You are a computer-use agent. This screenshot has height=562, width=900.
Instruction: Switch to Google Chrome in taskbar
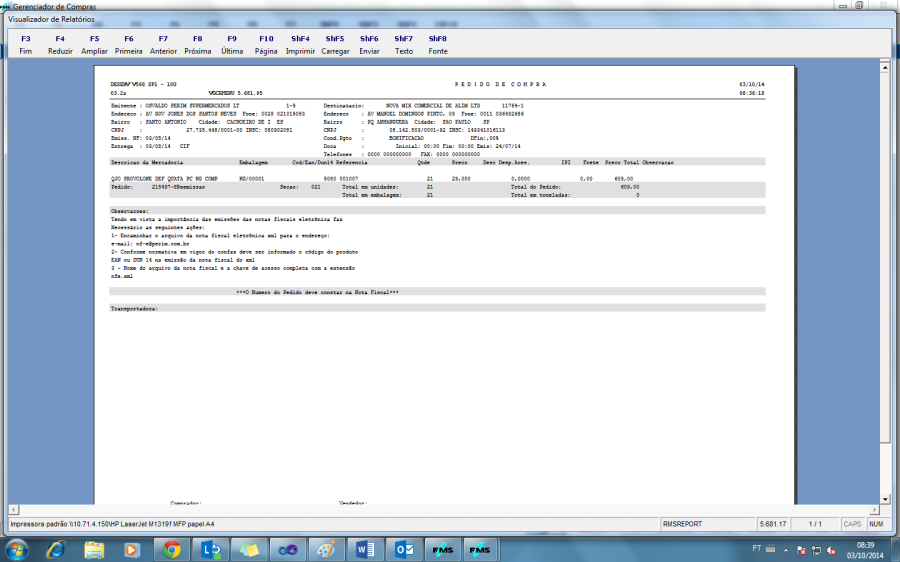click(171, 550)
